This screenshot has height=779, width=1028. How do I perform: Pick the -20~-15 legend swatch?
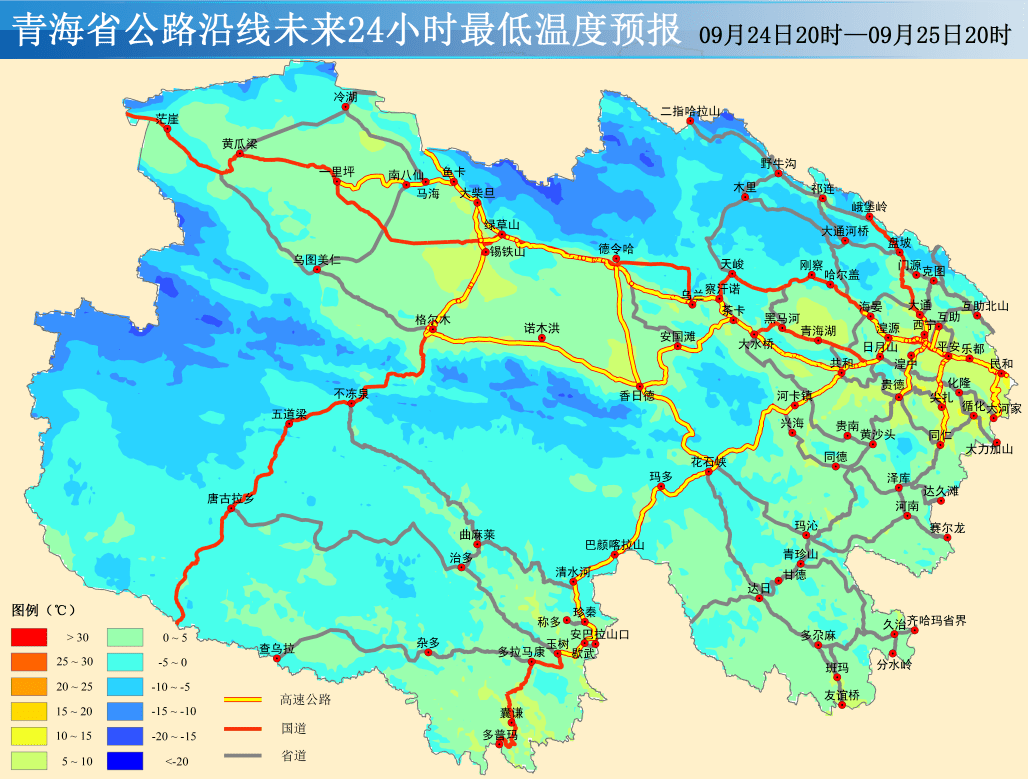coord(125,736)
